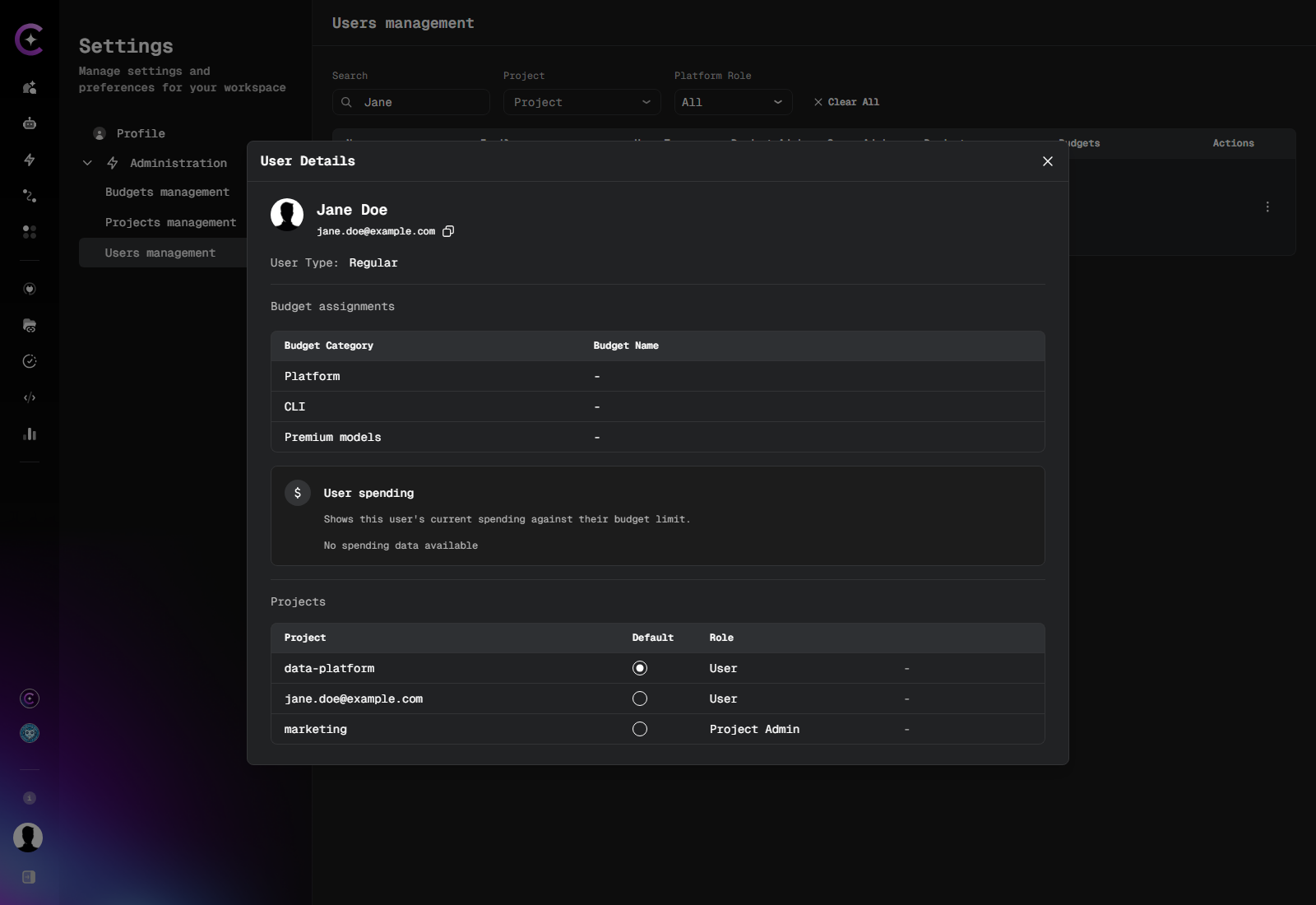
Task: Open the chat with sparkle sidebar icon
Action: pyautogui.click(x=30, y=87)
